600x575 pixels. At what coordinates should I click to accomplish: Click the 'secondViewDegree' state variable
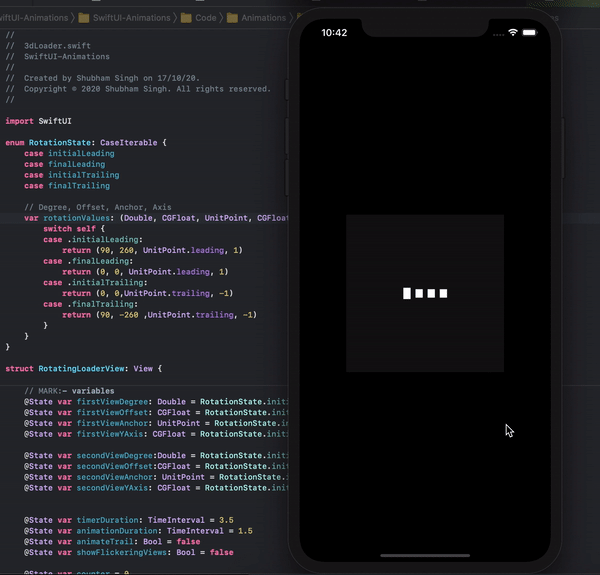pos(114,455)
